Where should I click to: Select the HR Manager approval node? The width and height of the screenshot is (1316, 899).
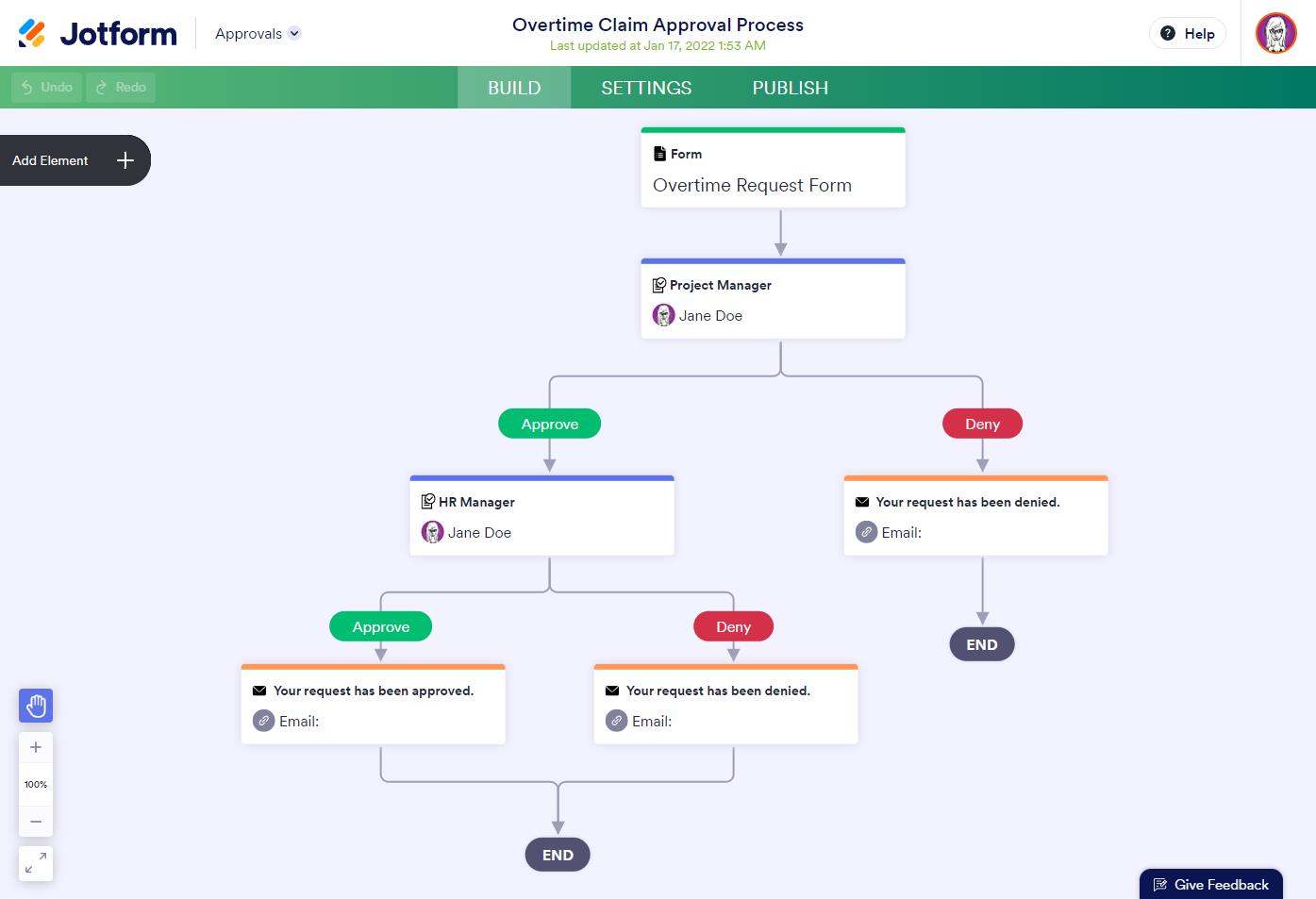coord(542,516)
